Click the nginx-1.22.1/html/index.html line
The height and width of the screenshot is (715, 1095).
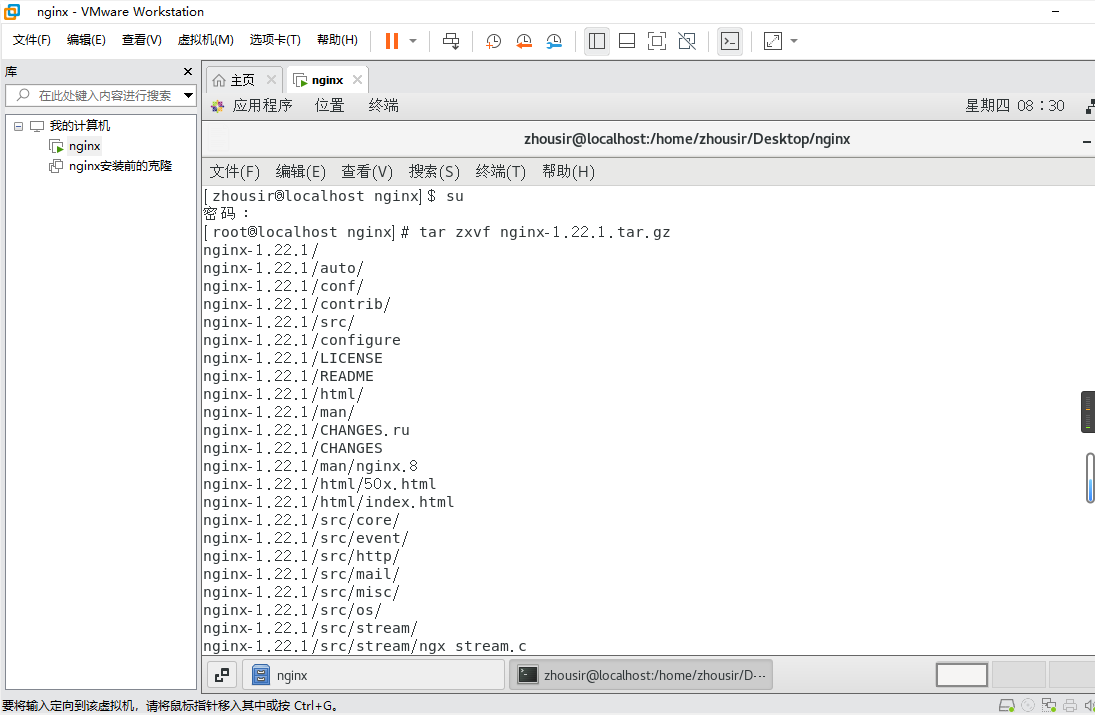click(329, 502)
